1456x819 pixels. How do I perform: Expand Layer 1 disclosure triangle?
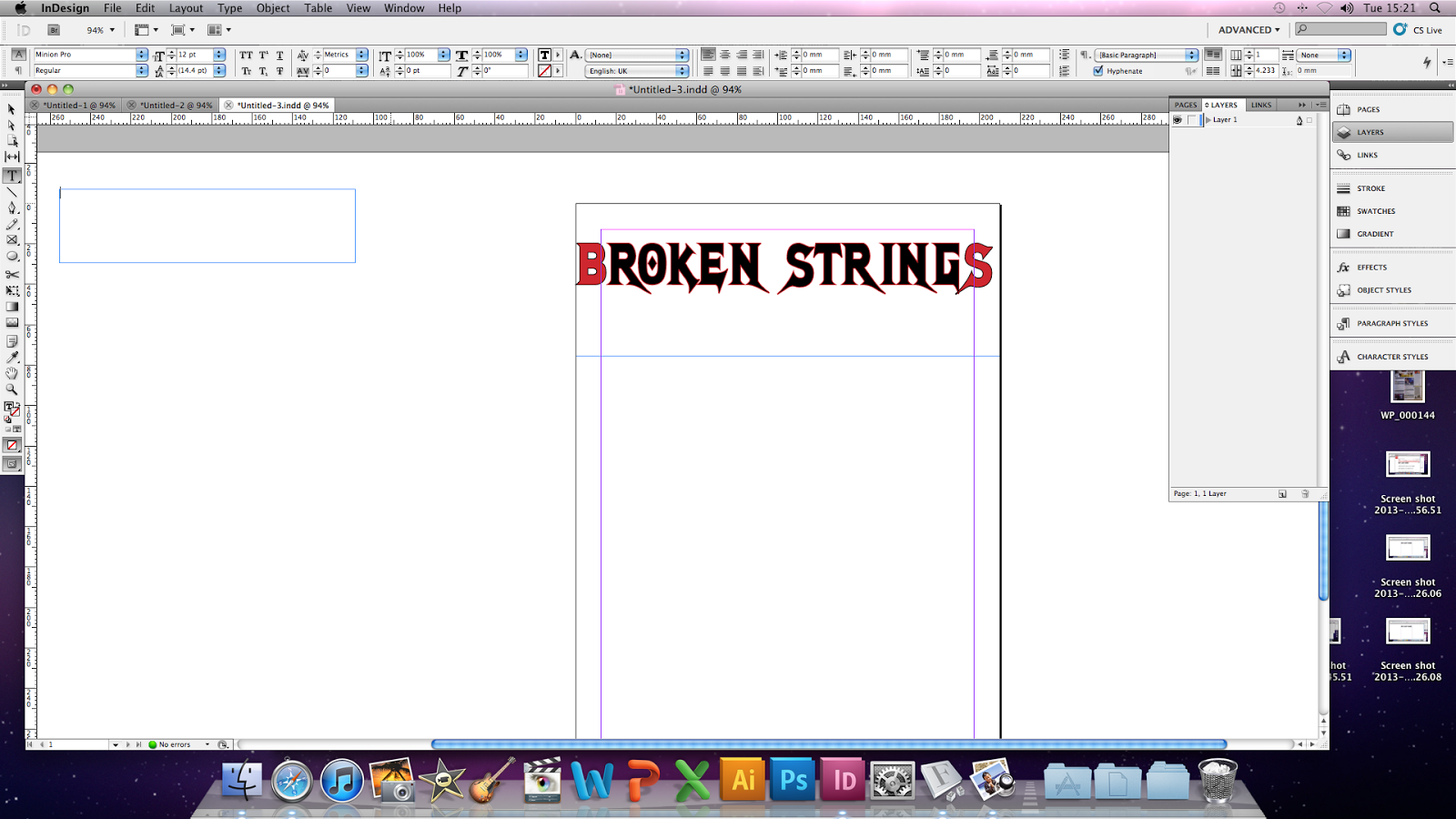coord(1208,119)
